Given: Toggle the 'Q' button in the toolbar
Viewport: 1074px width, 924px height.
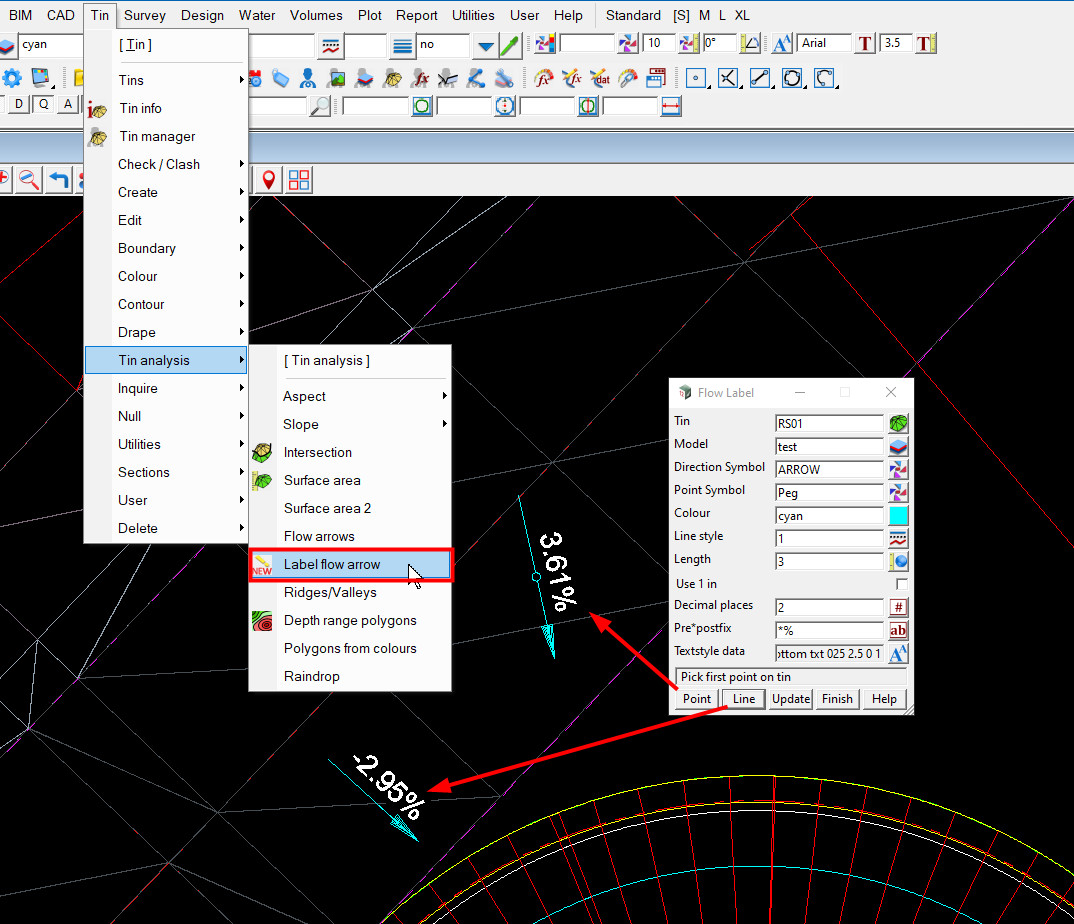Looking at the screenshot, I should (44, 105).
